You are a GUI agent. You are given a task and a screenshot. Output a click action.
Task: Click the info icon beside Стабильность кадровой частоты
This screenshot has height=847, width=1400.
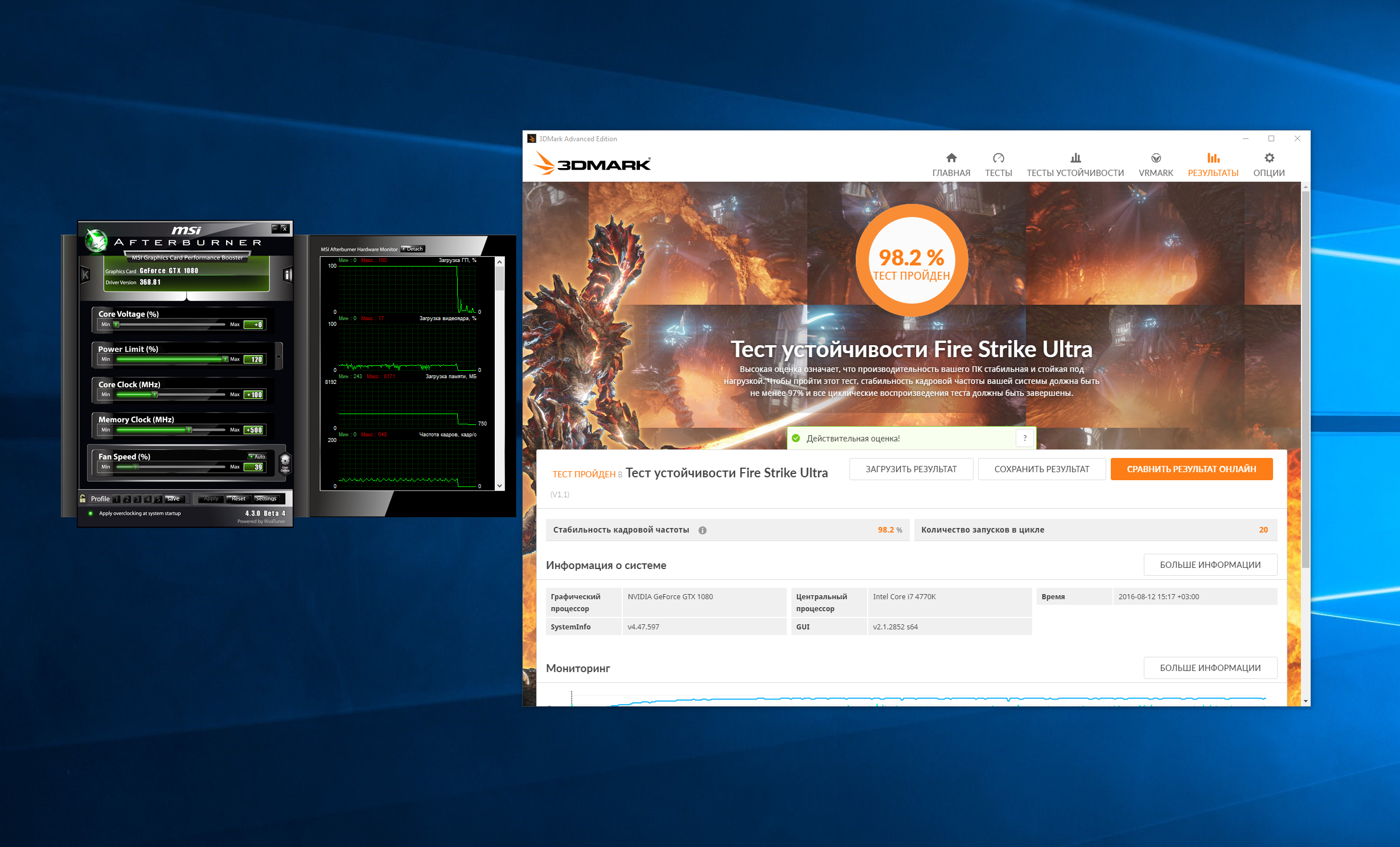(x=703, y=530)
